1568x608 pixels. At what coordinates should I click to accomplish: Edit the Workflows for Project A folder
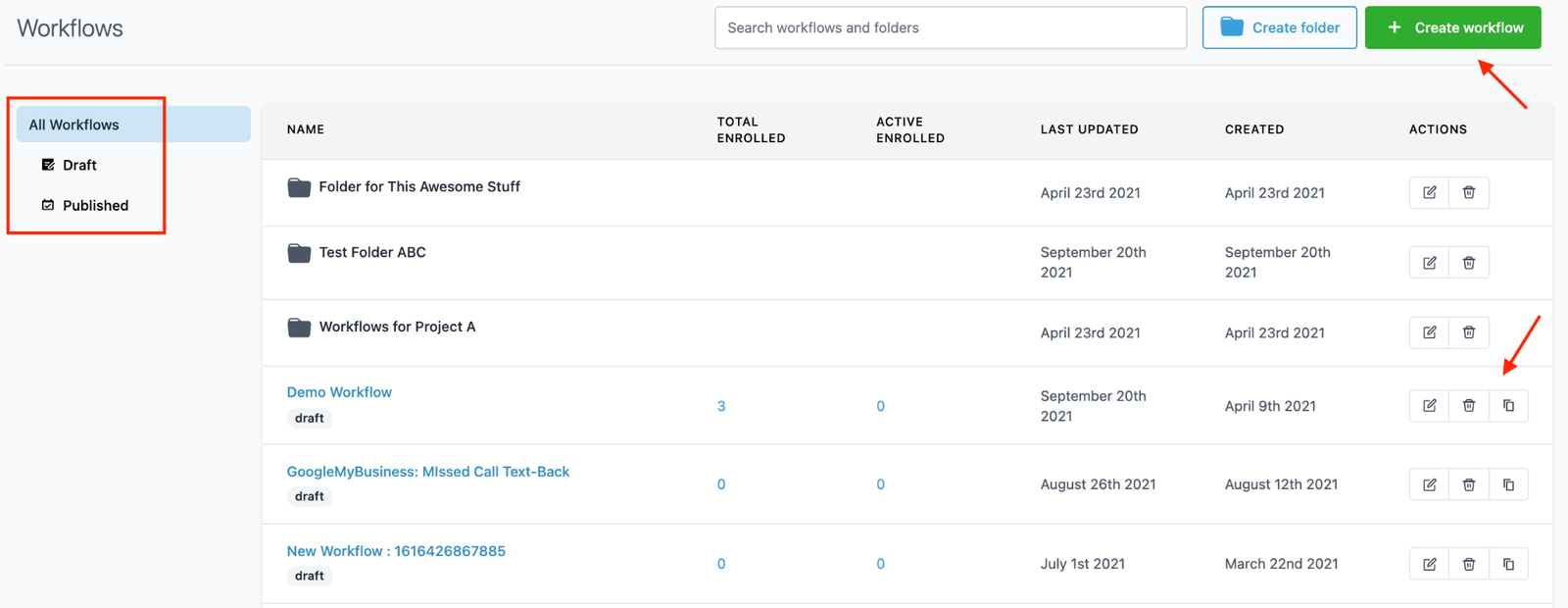tap(1429, 332)
